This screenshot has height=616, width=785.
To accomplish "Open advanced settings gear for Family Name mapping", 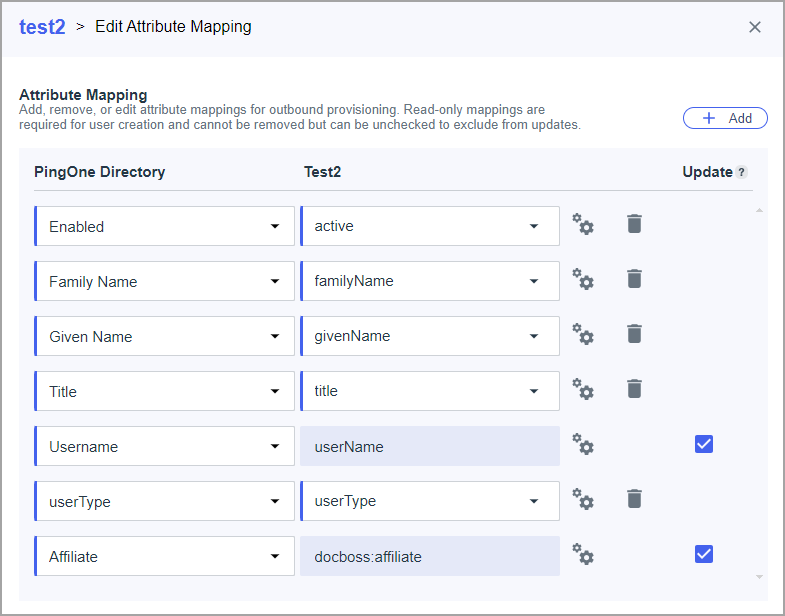I will 583,279.
